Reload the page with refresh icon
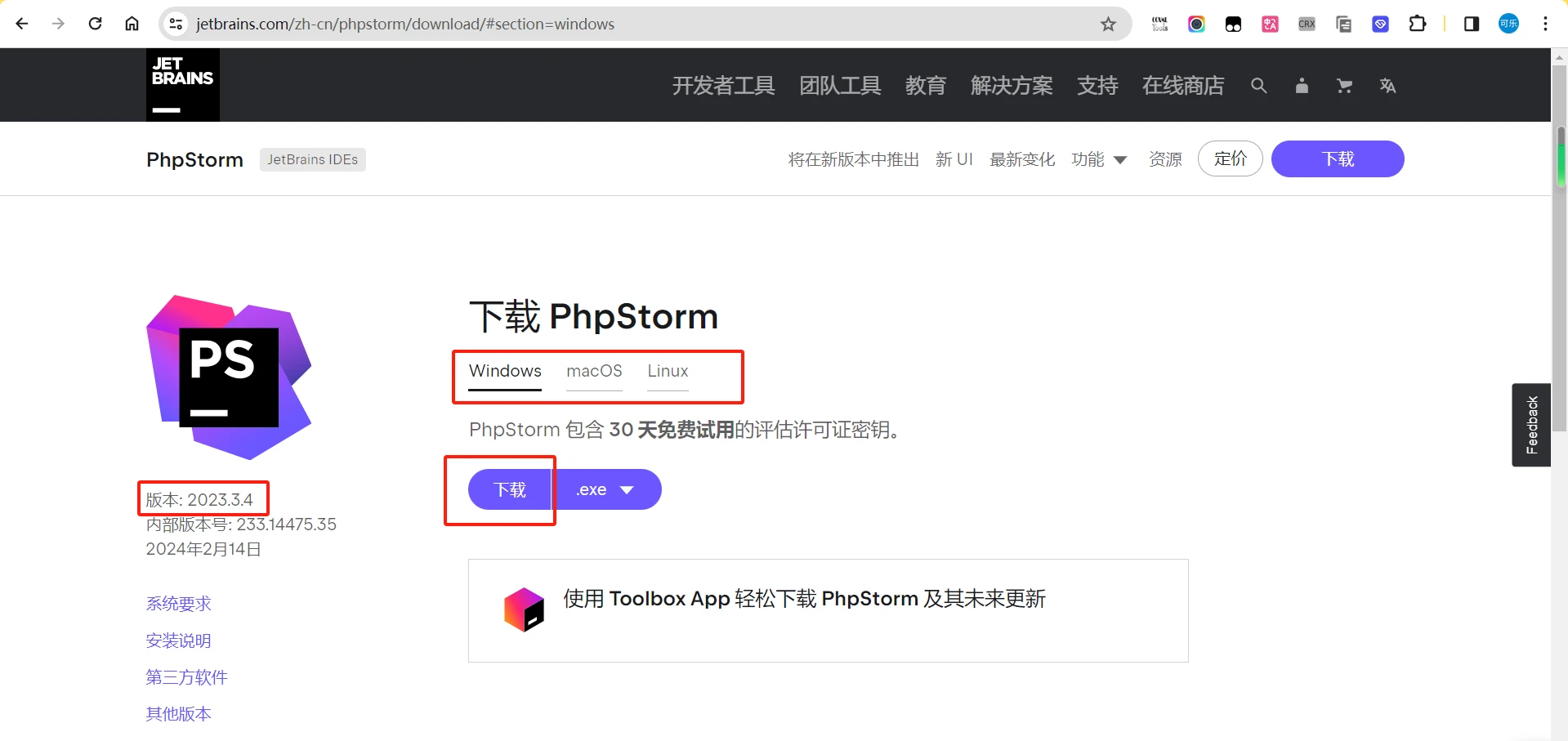 coord(95,24)
